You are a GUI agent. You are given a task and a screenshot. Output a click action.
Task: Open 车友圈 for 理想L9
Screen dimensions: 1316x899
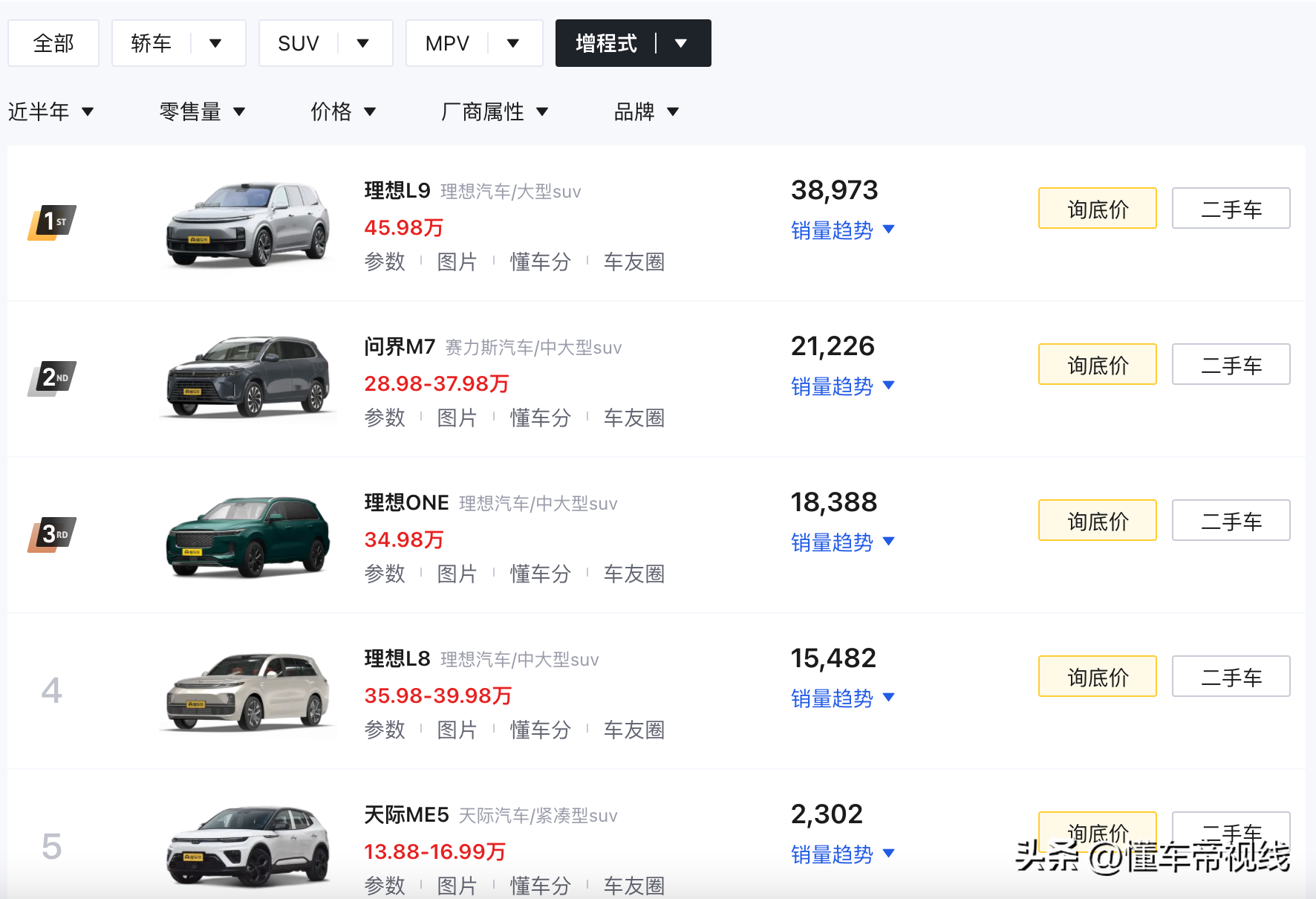coord(633,262)
